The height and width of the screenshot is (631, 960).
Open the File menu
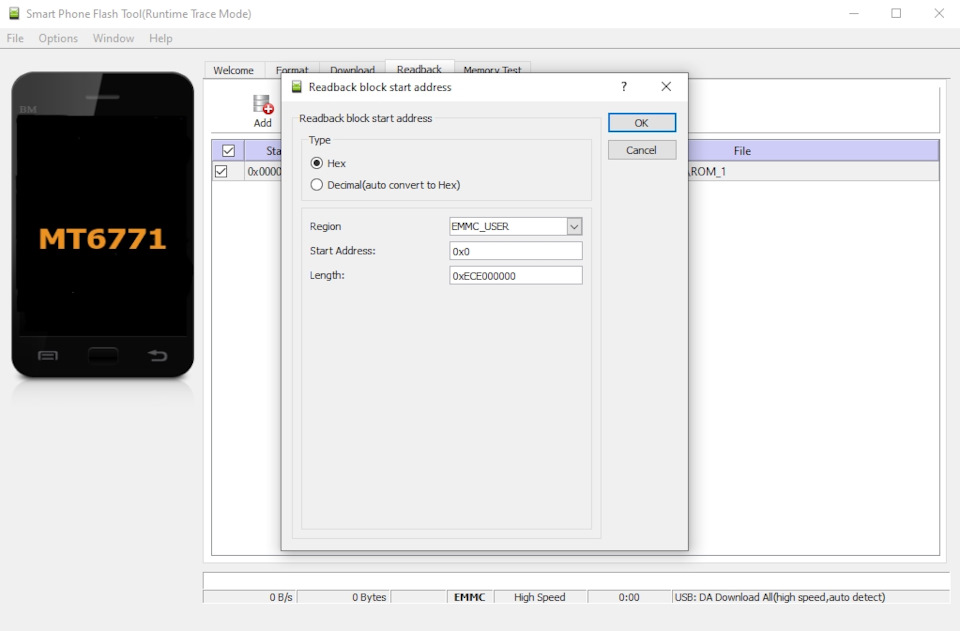[x=15, y=38]
